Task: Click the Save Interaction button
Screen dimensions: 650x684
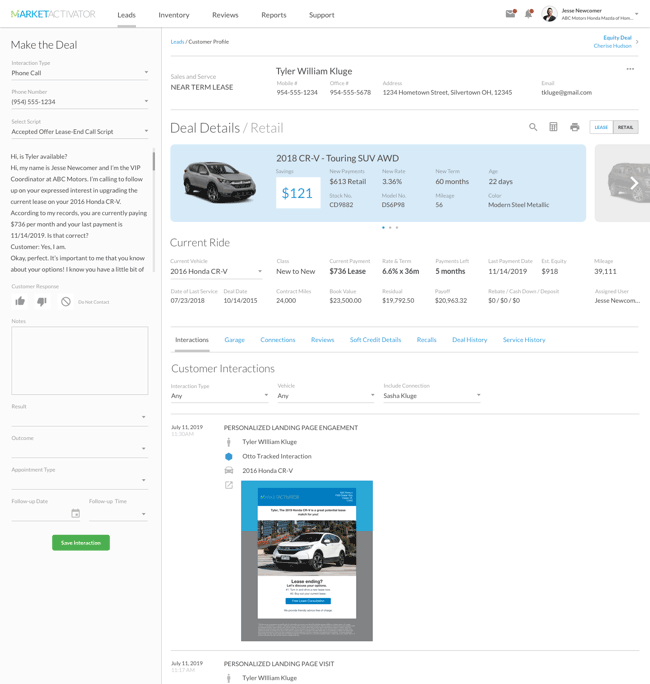Action: click(81, 542)
